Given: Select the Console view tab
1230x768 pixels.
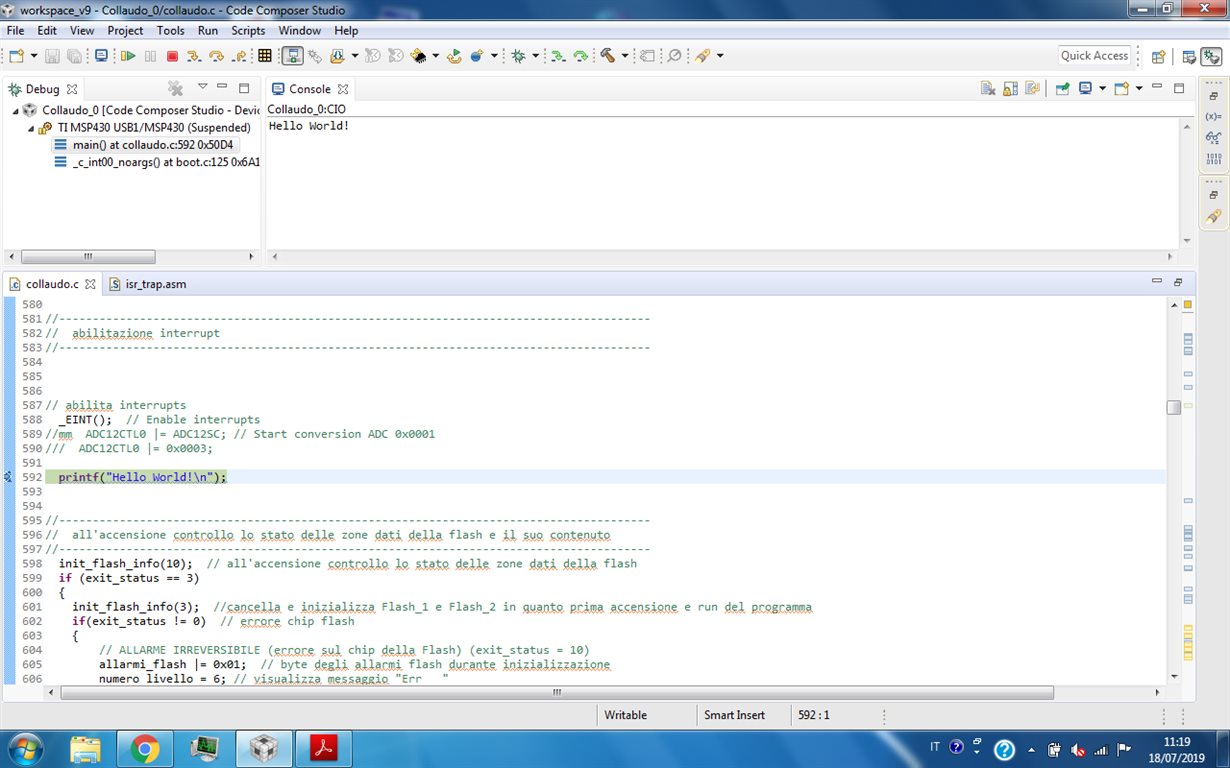Looking at the screenshot, I should point(309,89).
